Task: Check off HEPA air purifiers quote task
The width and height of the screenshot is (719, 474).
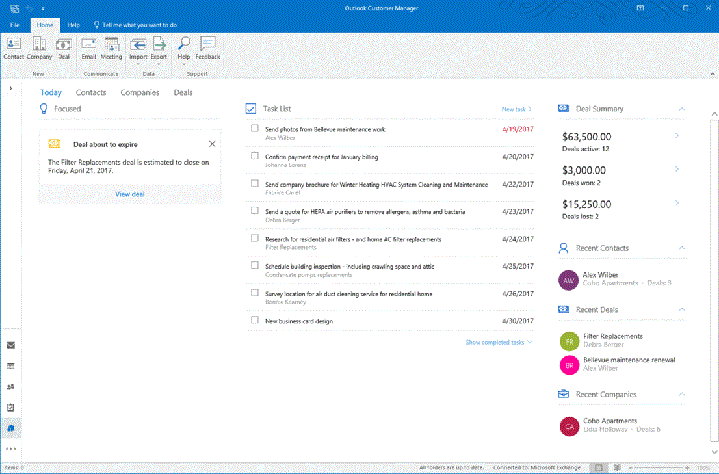Action: (255, 210)
